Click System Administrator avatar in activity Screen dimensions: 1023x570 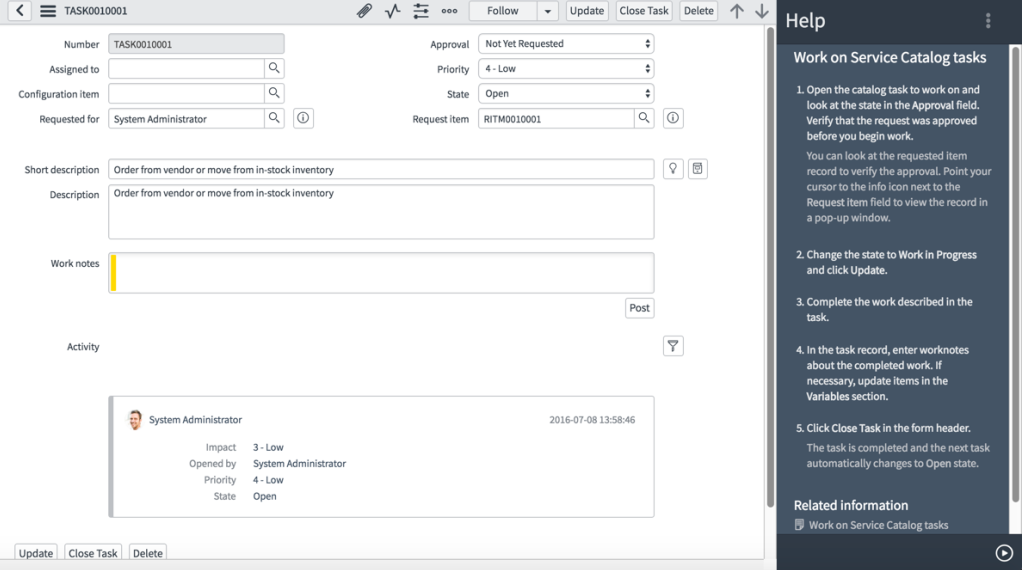tap(135, 419)
